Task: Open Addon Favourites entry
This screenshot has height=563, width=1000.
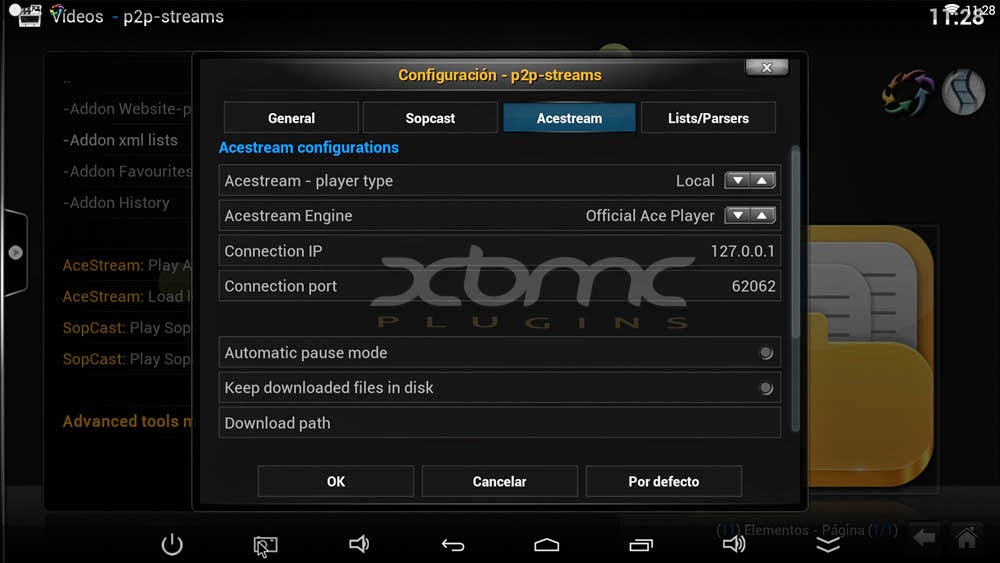Action: pos(128,171)
